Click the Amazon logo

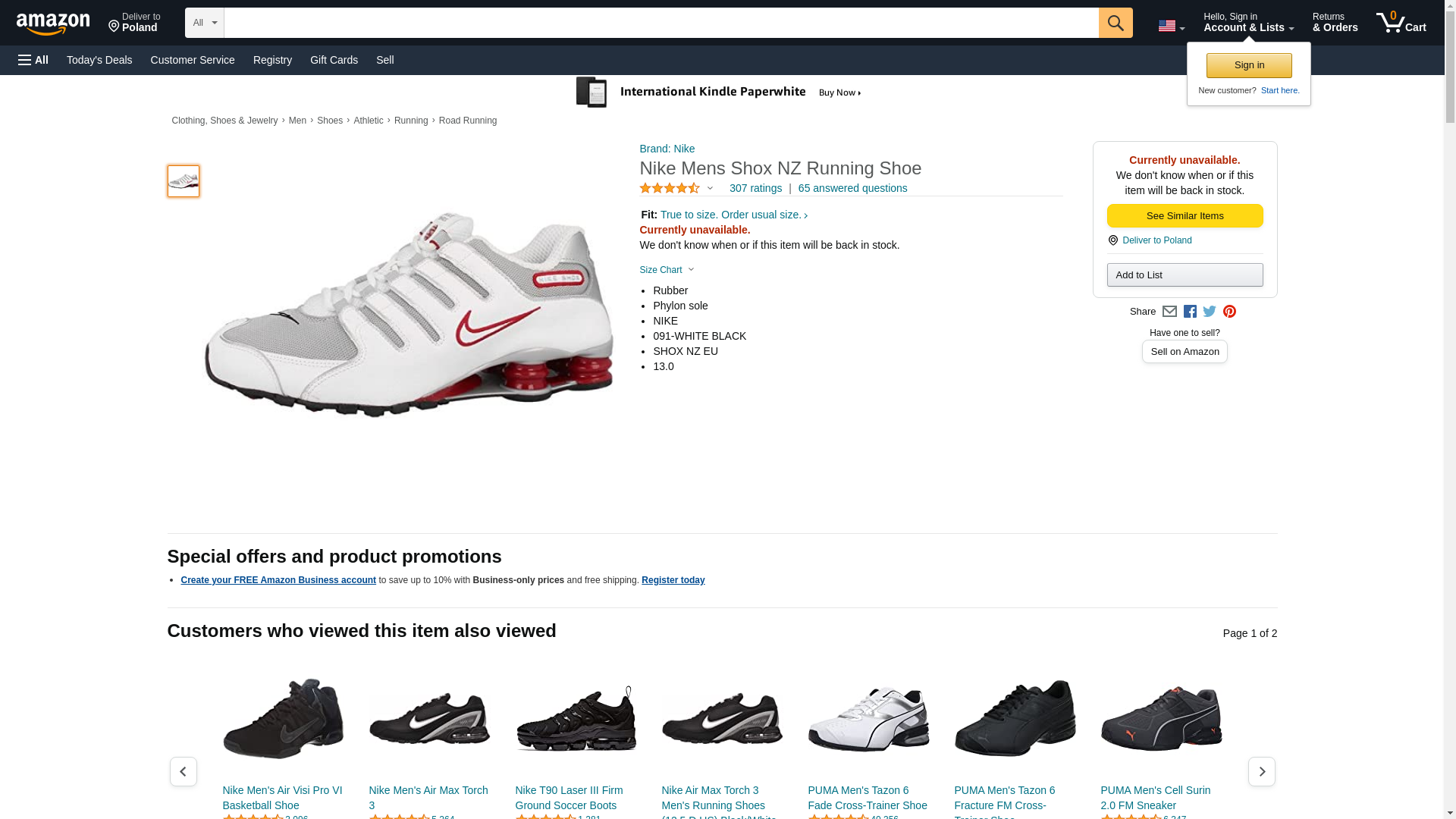pyautogui.click(x=53, y=24)
